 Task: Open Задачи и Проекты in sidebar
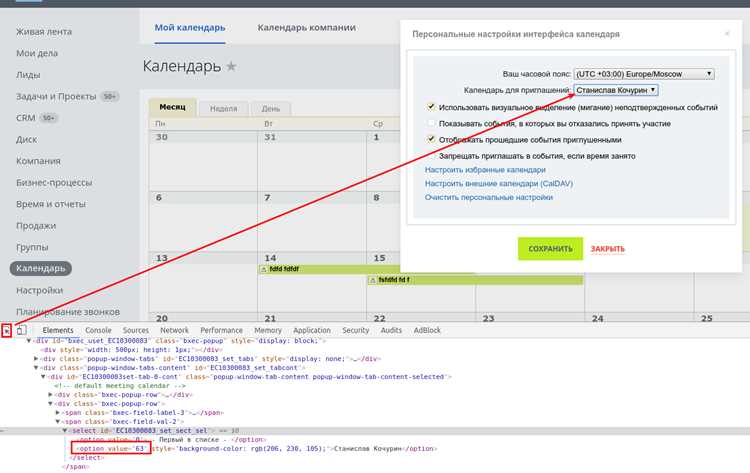pyautogui.click(x=56, y=97)
